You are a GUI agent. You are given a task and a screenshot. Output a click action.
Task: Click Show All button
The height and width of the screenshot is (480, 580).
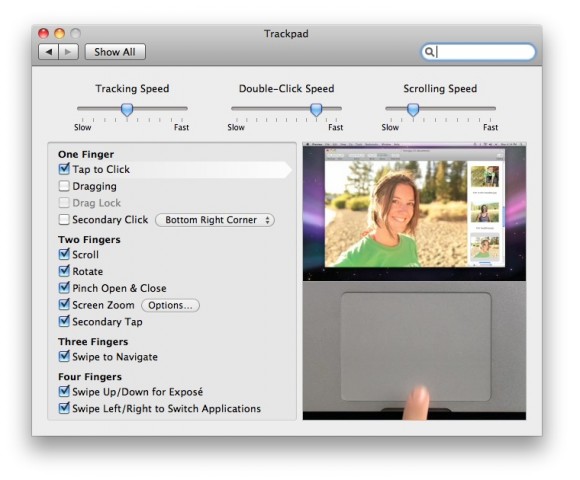(115, 52)
